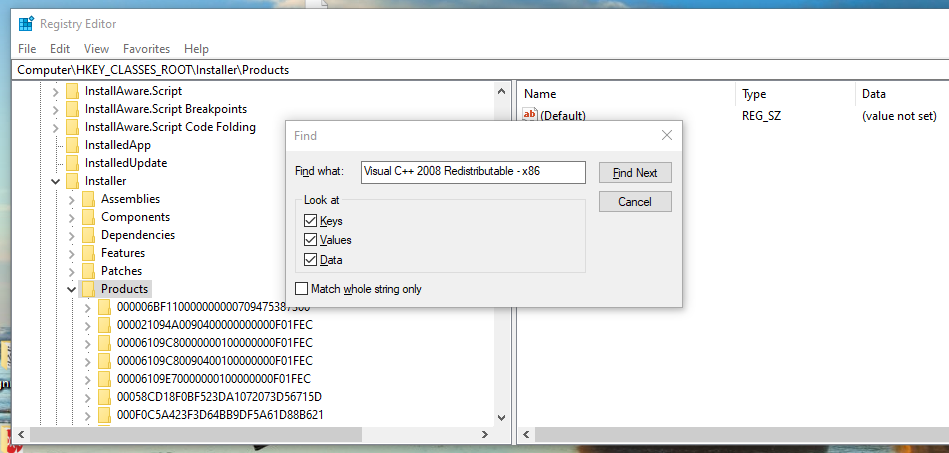
Task: Open the Edit menu
Action: [60, 49]
